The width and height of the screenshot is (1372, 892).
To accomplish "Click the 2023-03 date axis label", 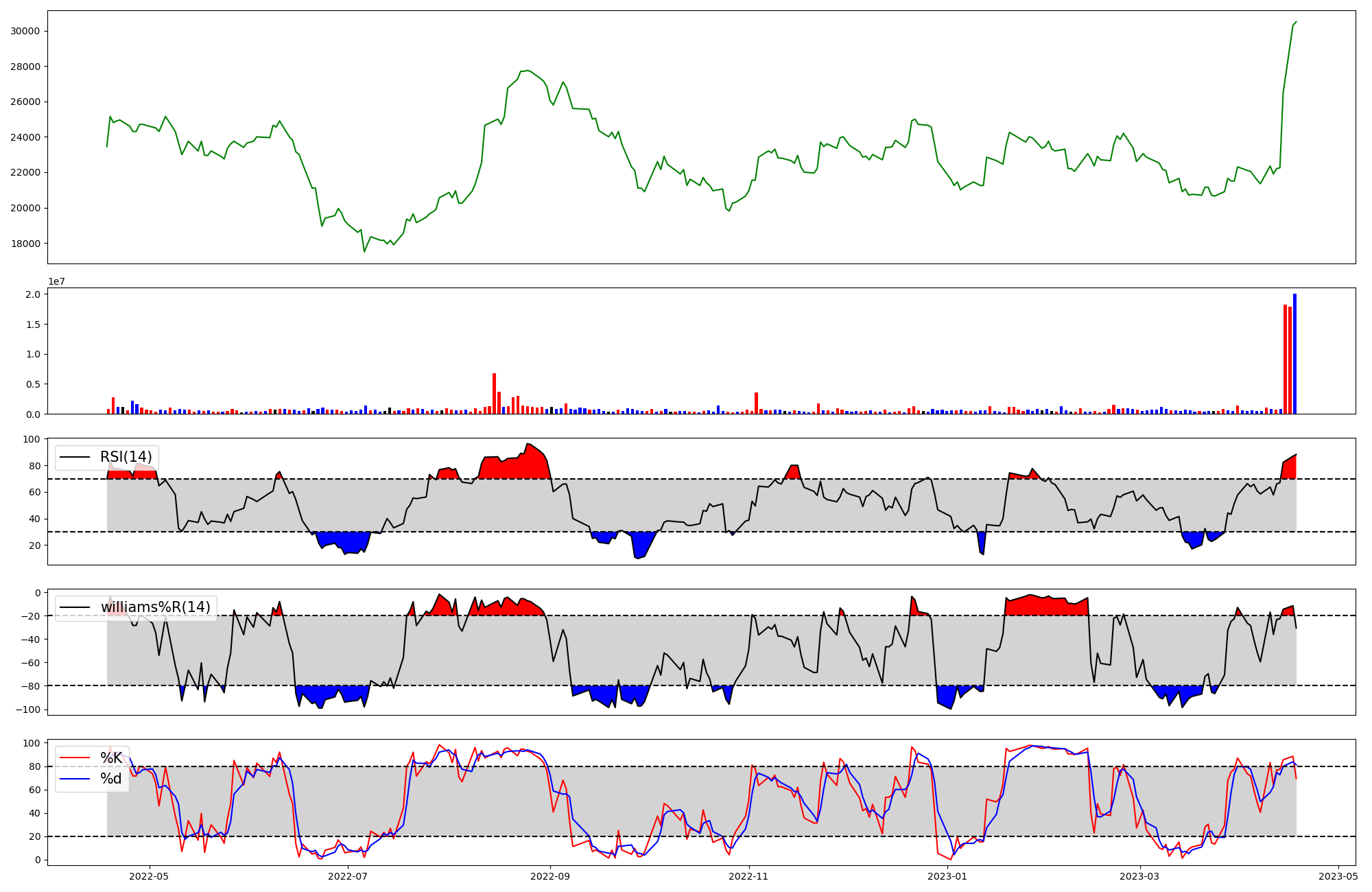I will 1140,876.
